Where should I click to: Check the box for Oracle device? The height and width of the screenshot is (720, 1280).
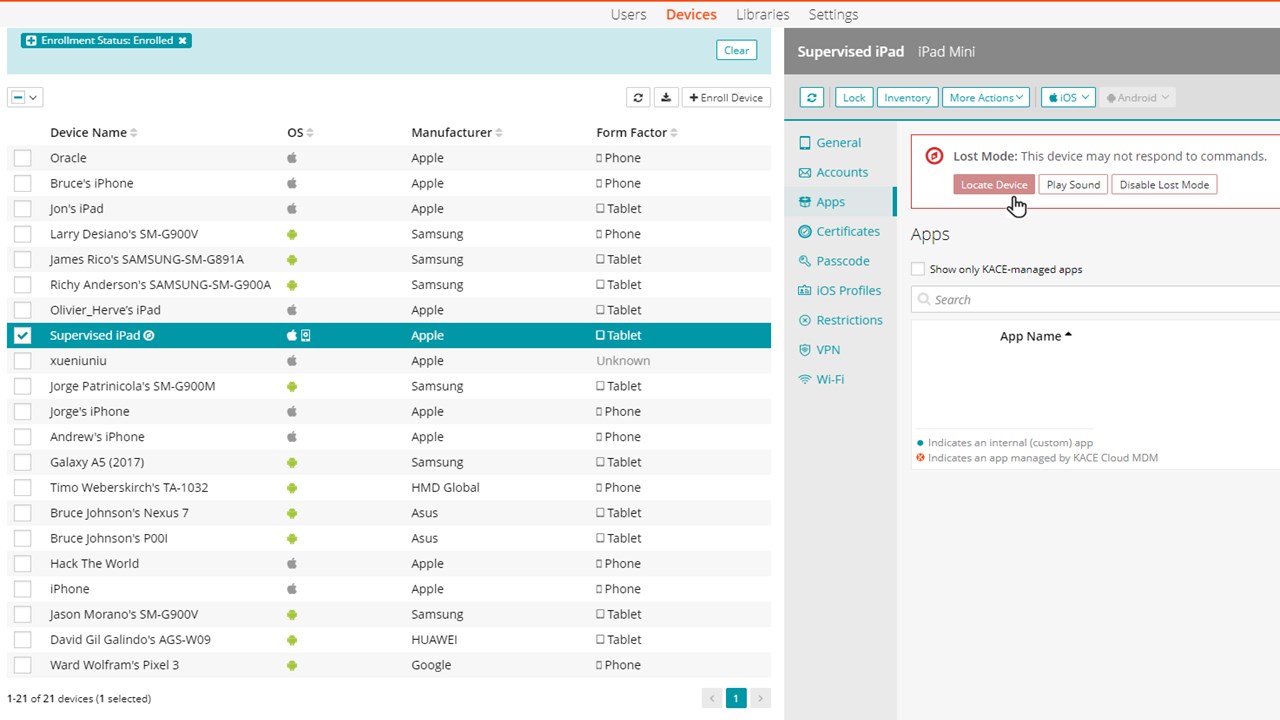[23, 158]
